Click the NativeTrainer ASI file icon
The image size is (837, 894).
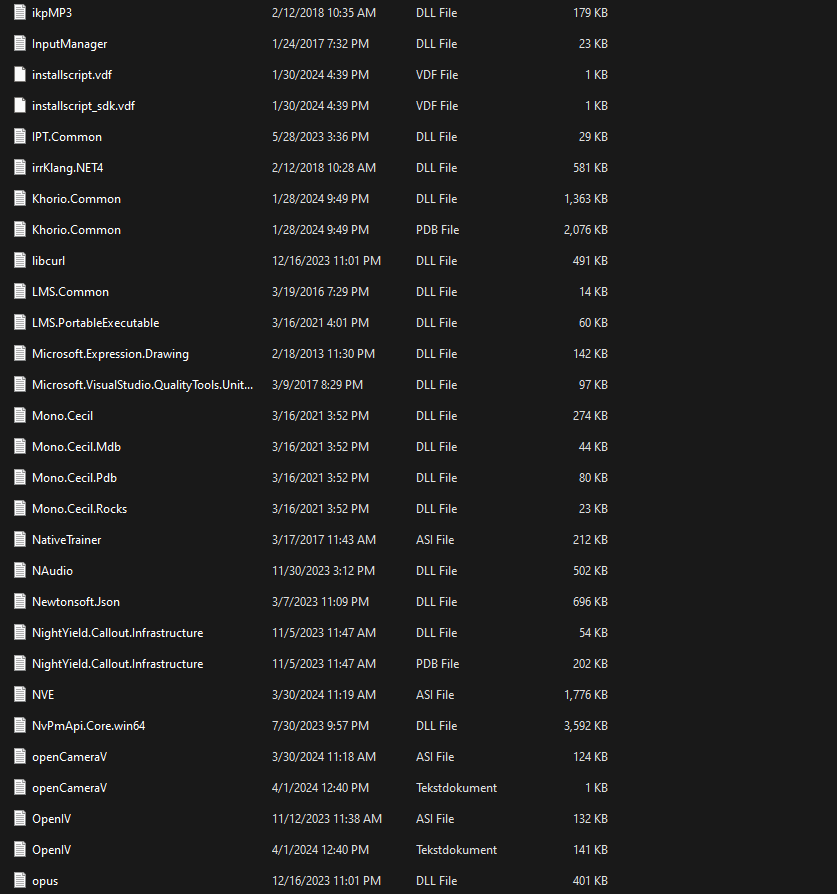(20, 540)
